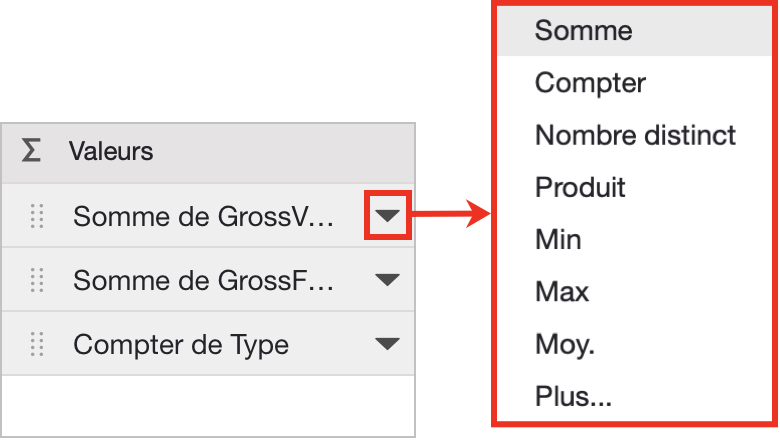Select Max aggregation option
Image resolution: width=780 pixels, height=440 pixels.
[562, 292]
